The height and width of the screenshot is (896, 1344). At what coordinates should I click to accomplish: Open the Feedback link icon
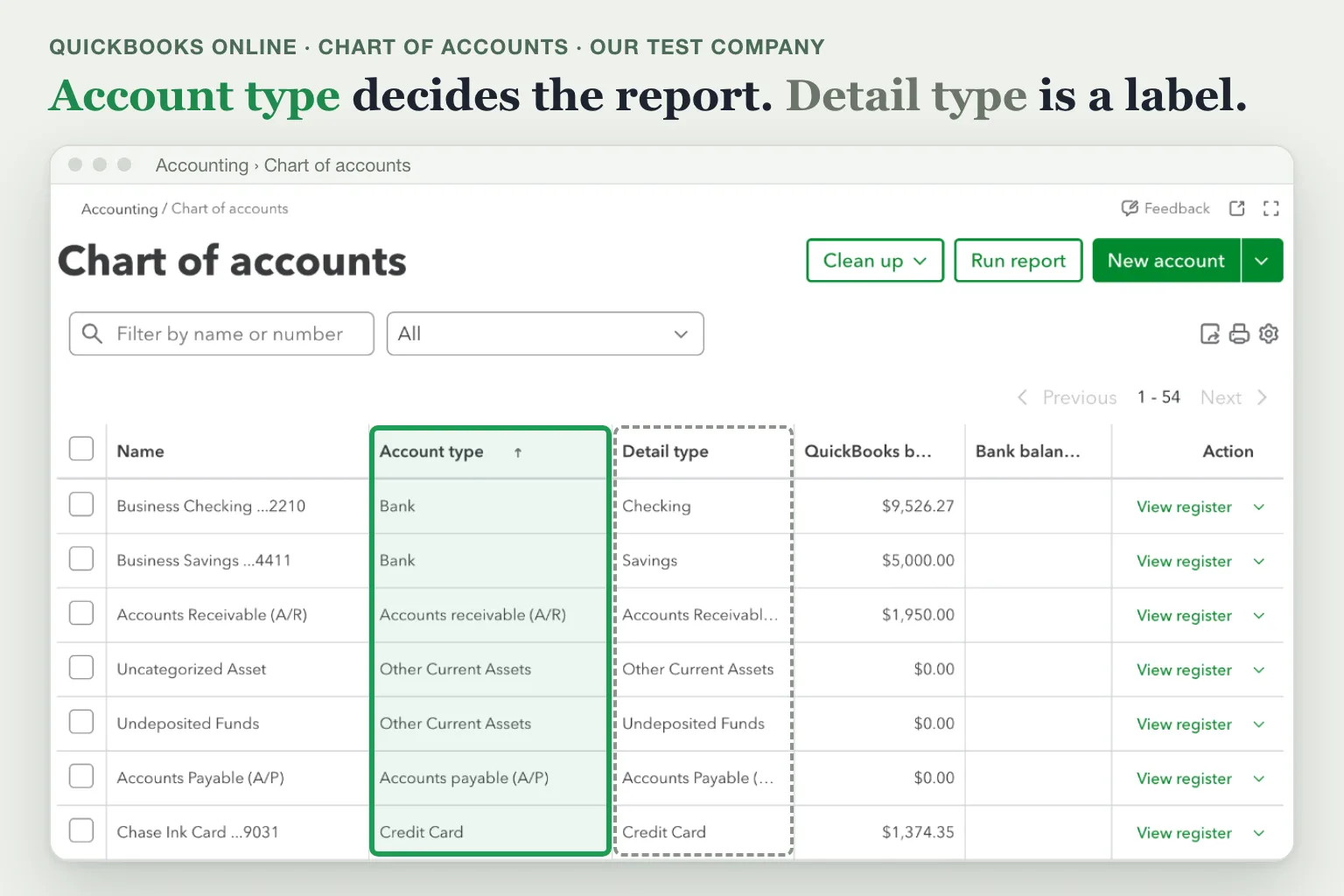[x=1130, y=208]
